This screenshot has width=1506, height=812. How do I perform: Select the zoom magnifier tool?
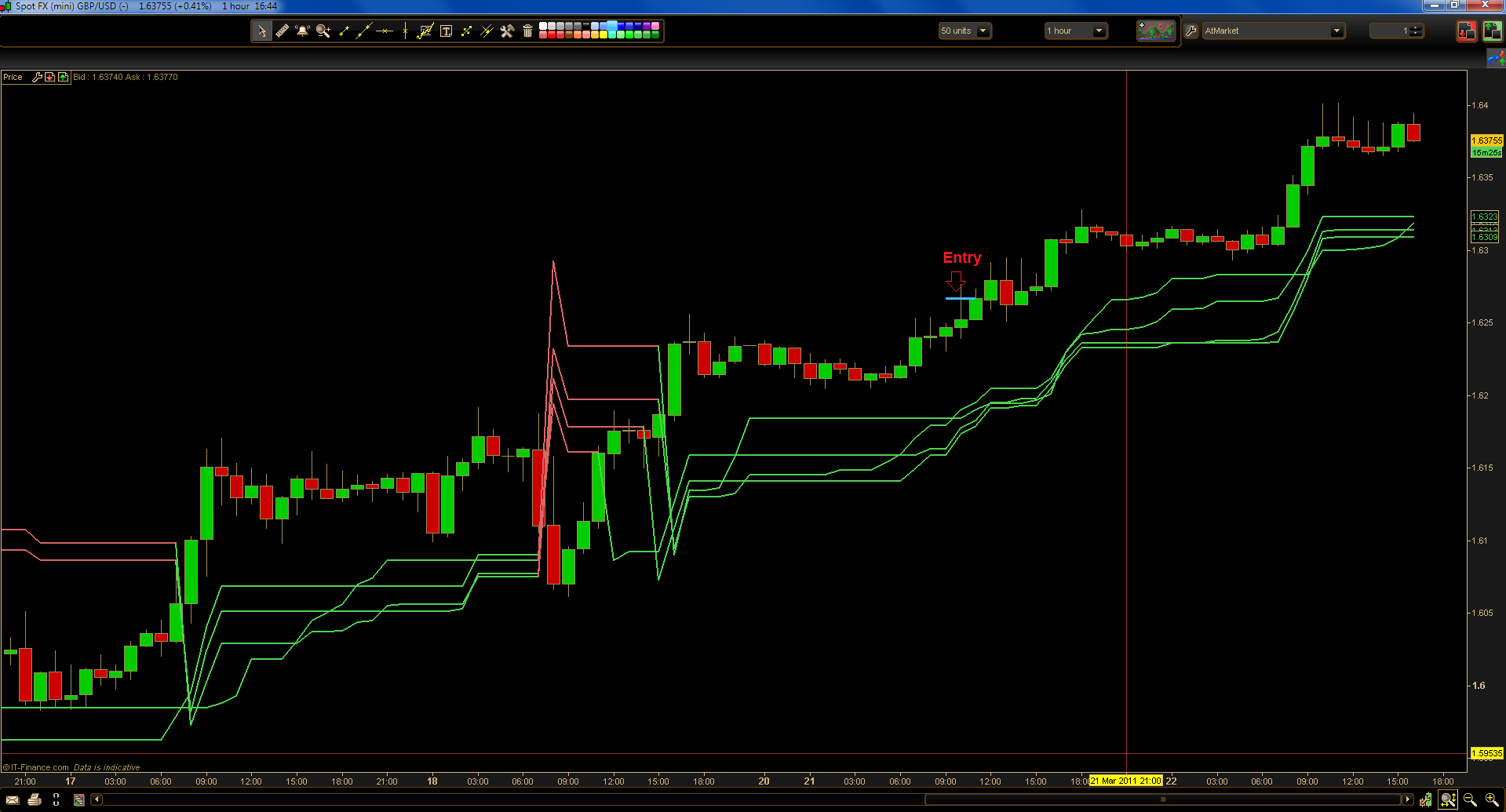[x=323, y=31]
